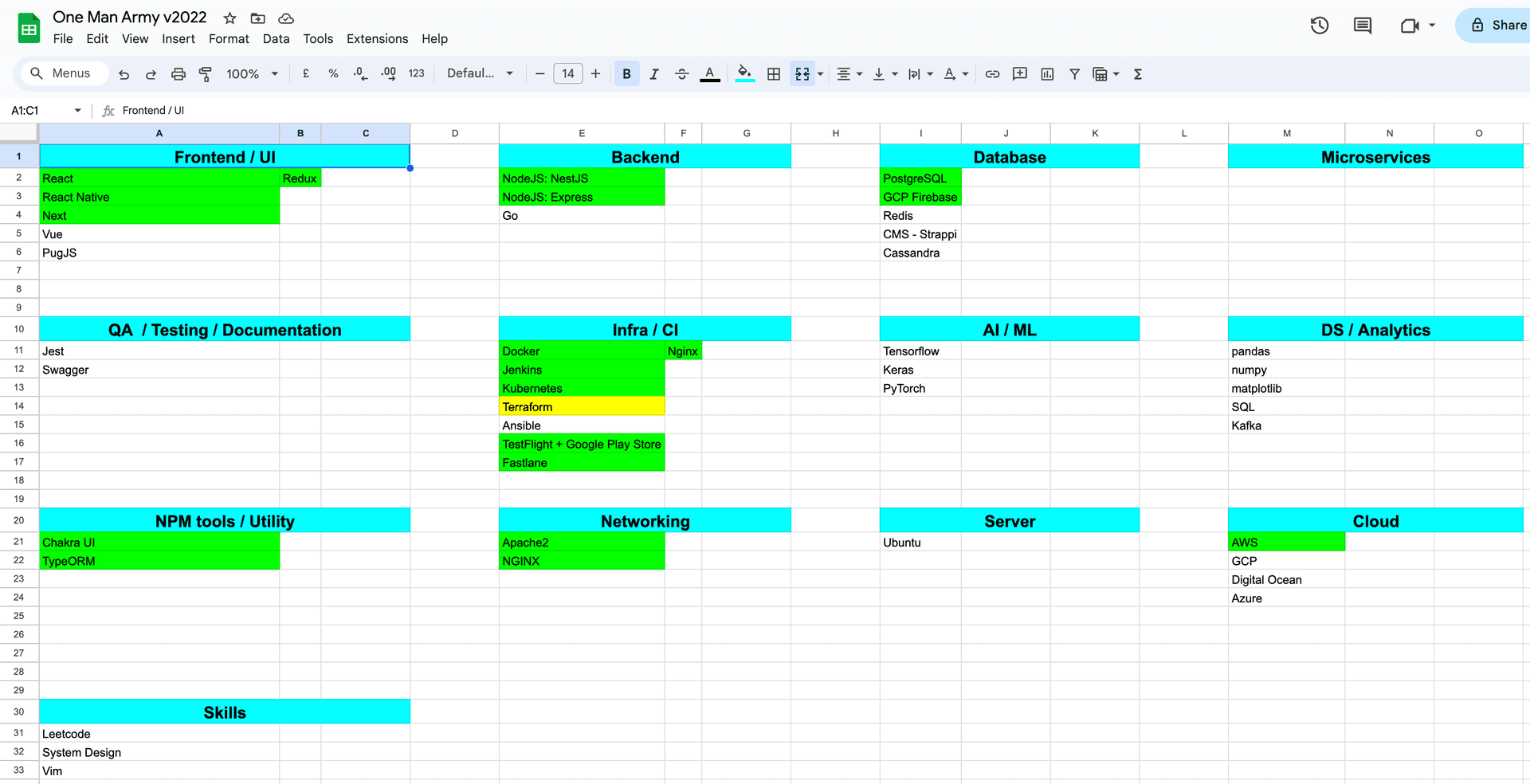Select column D header

tap(455, 133)
